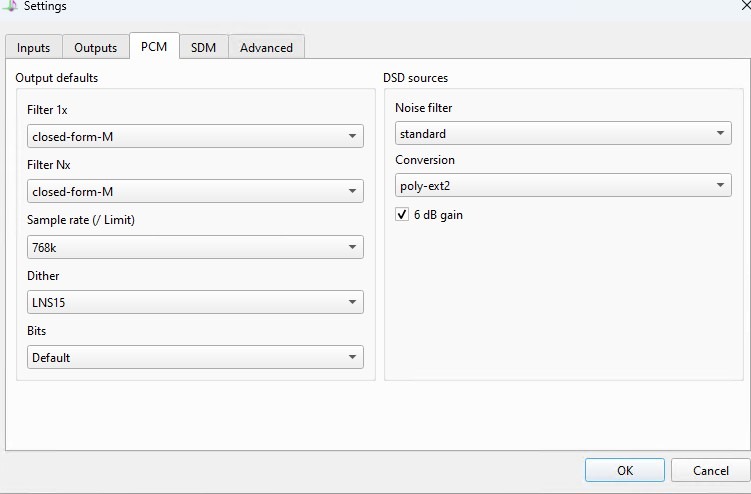The width and height of the screenshot is (751, 494).
Task: Expand the Sample rate (/ Limit) dropdown
Action: tap(195, 247)
